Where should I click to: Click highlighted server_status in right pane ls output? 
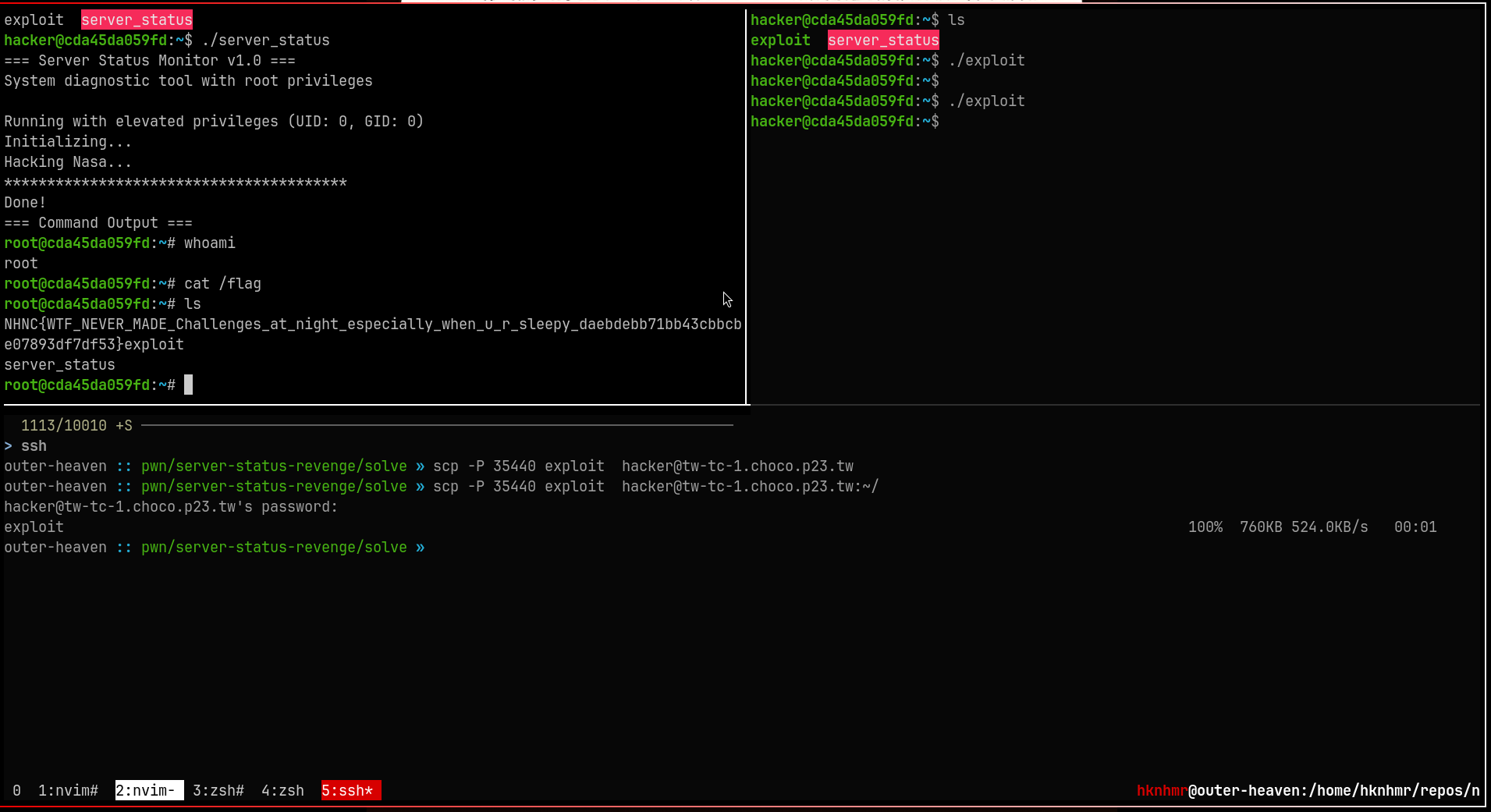[x=882, y=41]
